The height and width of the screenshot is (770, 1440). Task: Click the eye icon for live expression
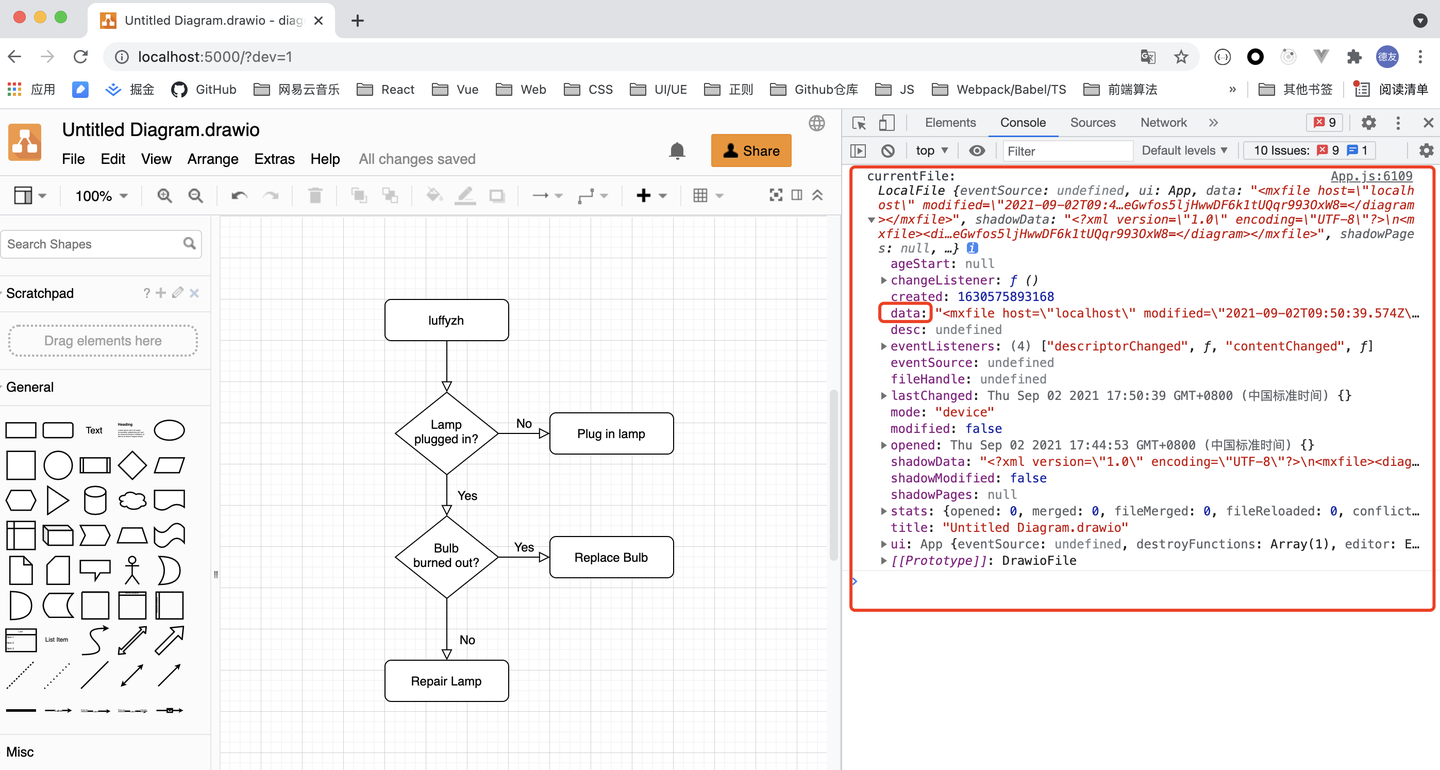click(977, 151)
